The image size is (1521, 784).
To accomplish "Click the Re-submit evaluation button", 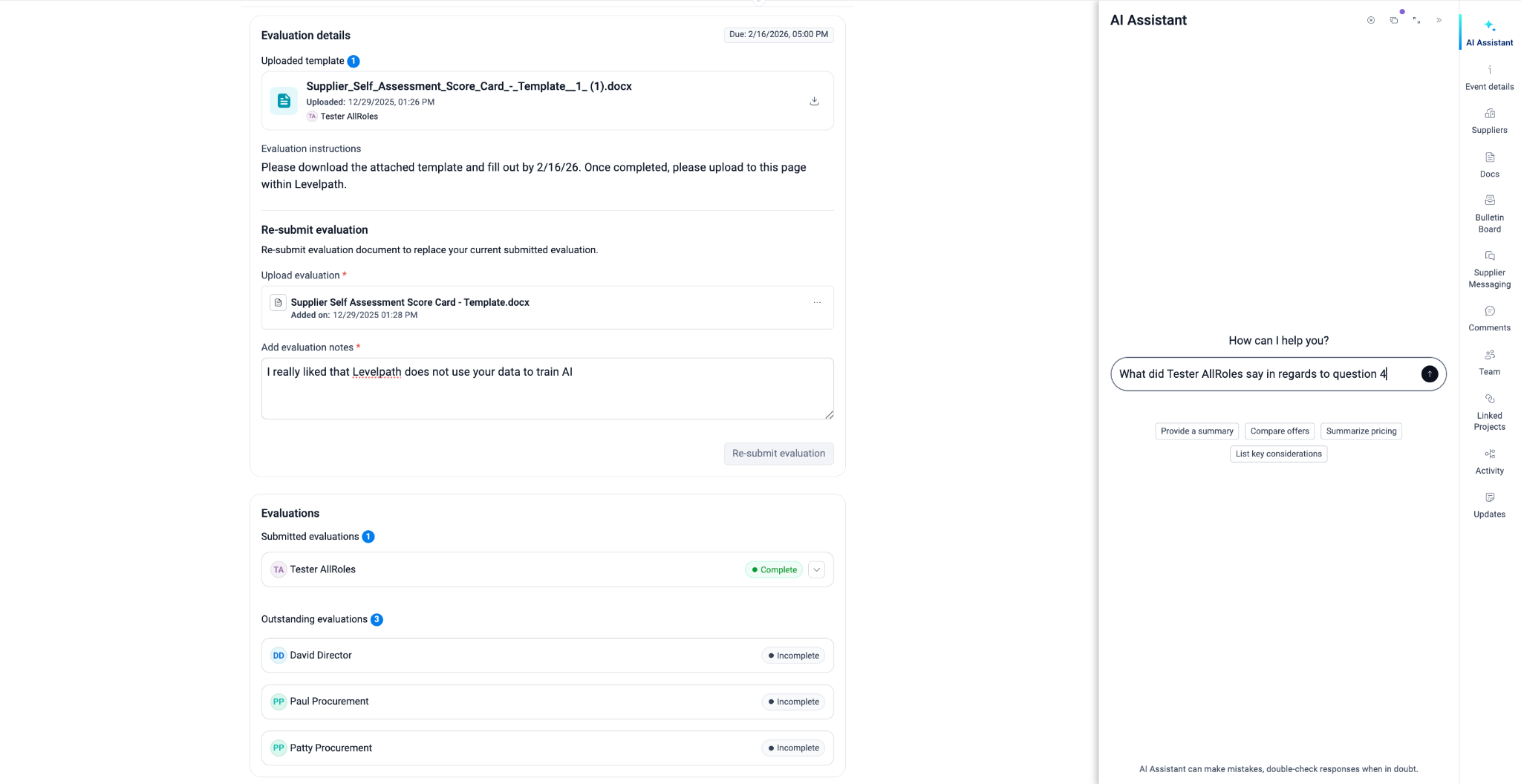I will (x=778, y=454).
